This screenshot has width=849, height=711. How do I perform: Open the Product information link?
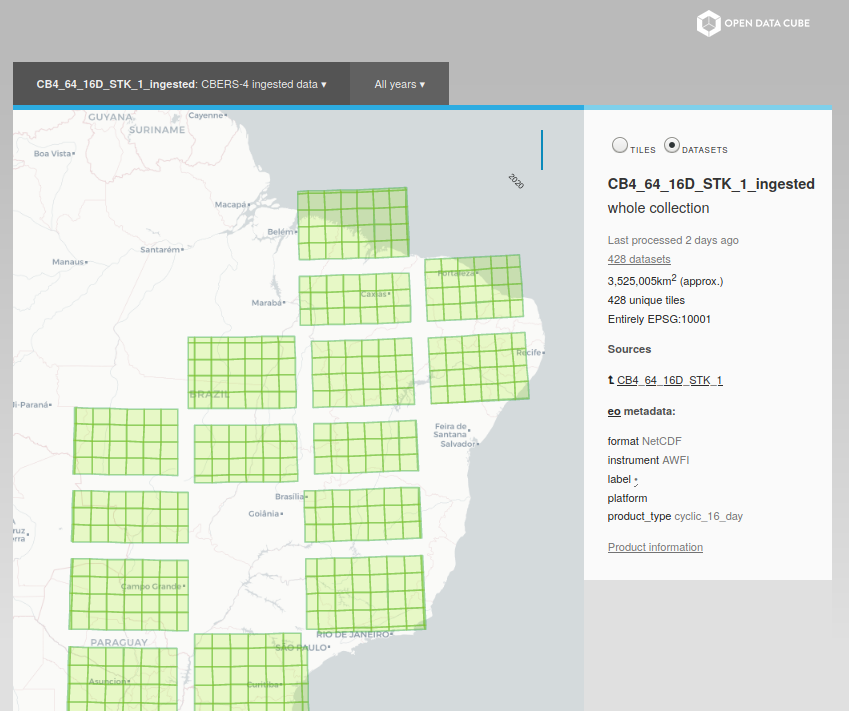pos(655,547)
